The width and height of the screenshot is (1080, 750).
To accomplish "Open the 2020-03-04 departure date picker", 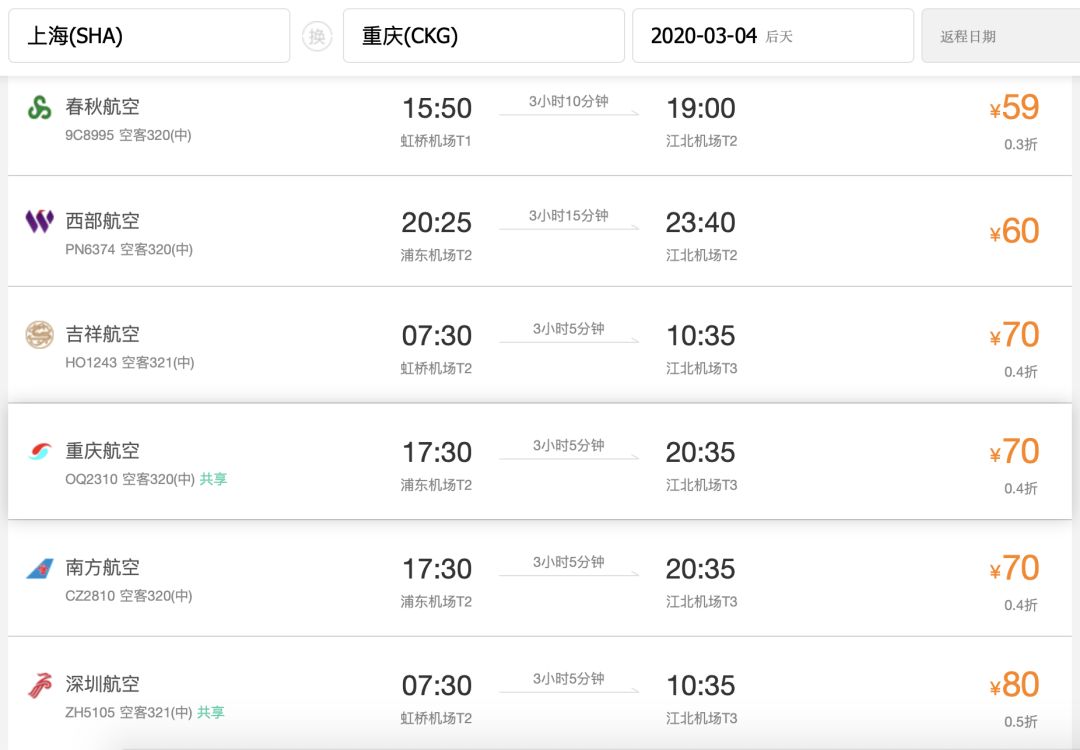I will tap(773, 36).
